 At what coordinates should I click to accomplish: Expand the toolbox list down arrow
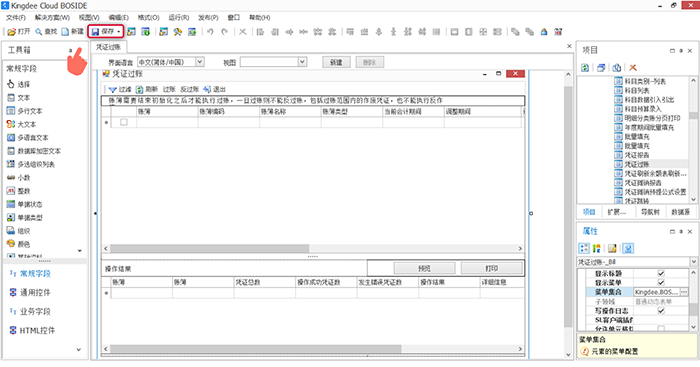[x=80, y=251]
